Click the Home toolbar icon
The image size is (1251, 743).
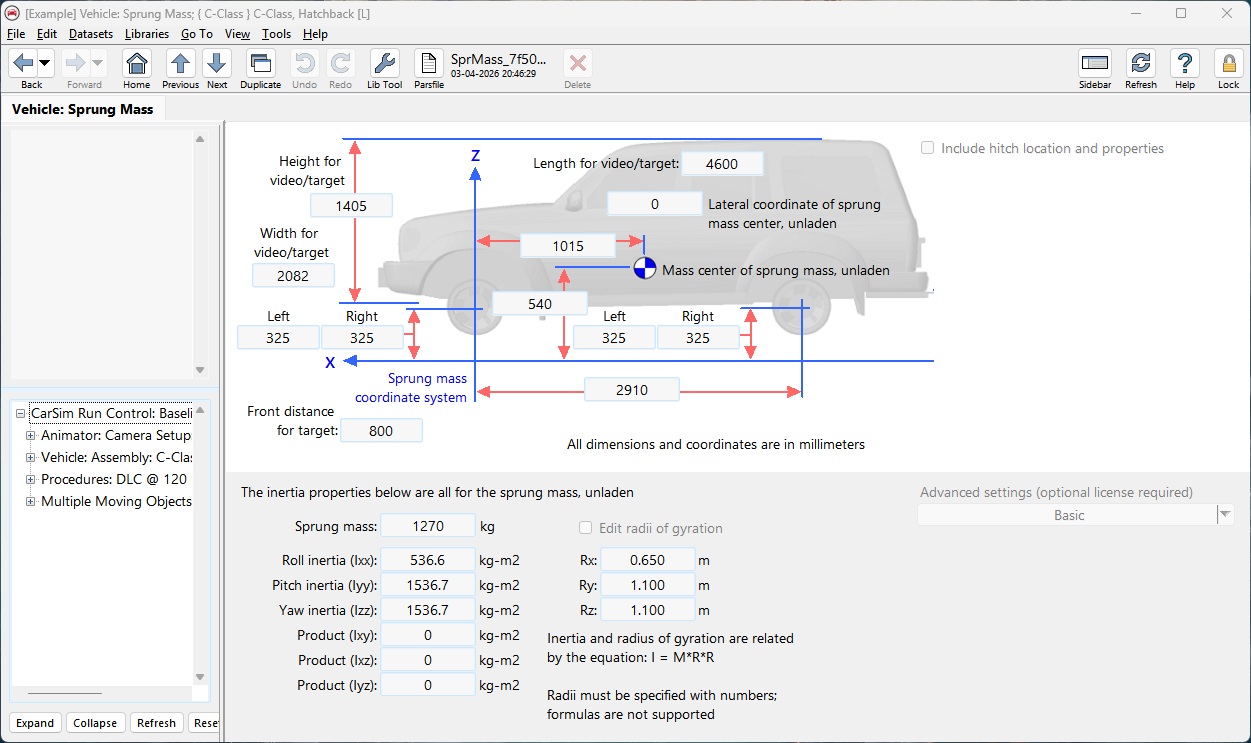(x=137, y=66)
